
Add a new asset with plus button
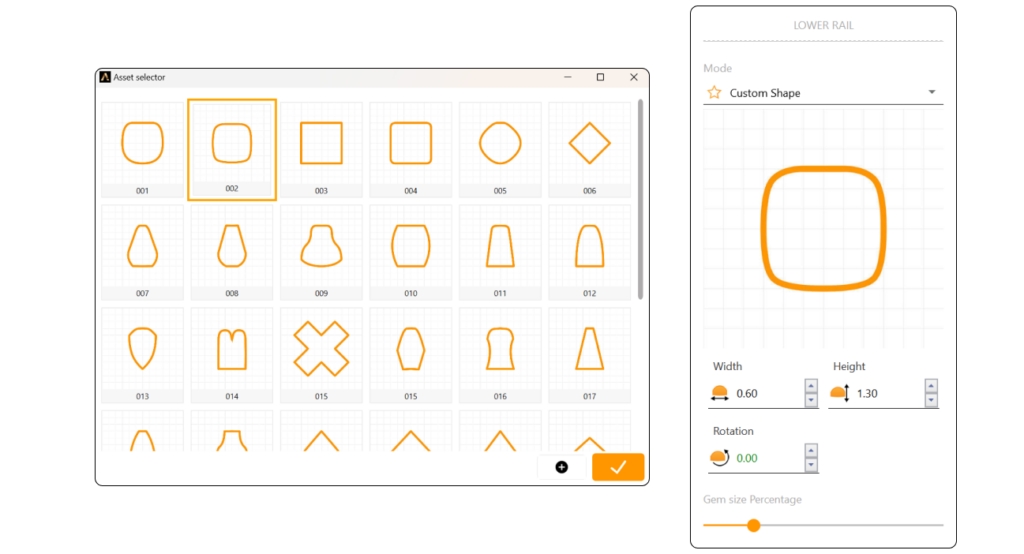tap(562, 467)
